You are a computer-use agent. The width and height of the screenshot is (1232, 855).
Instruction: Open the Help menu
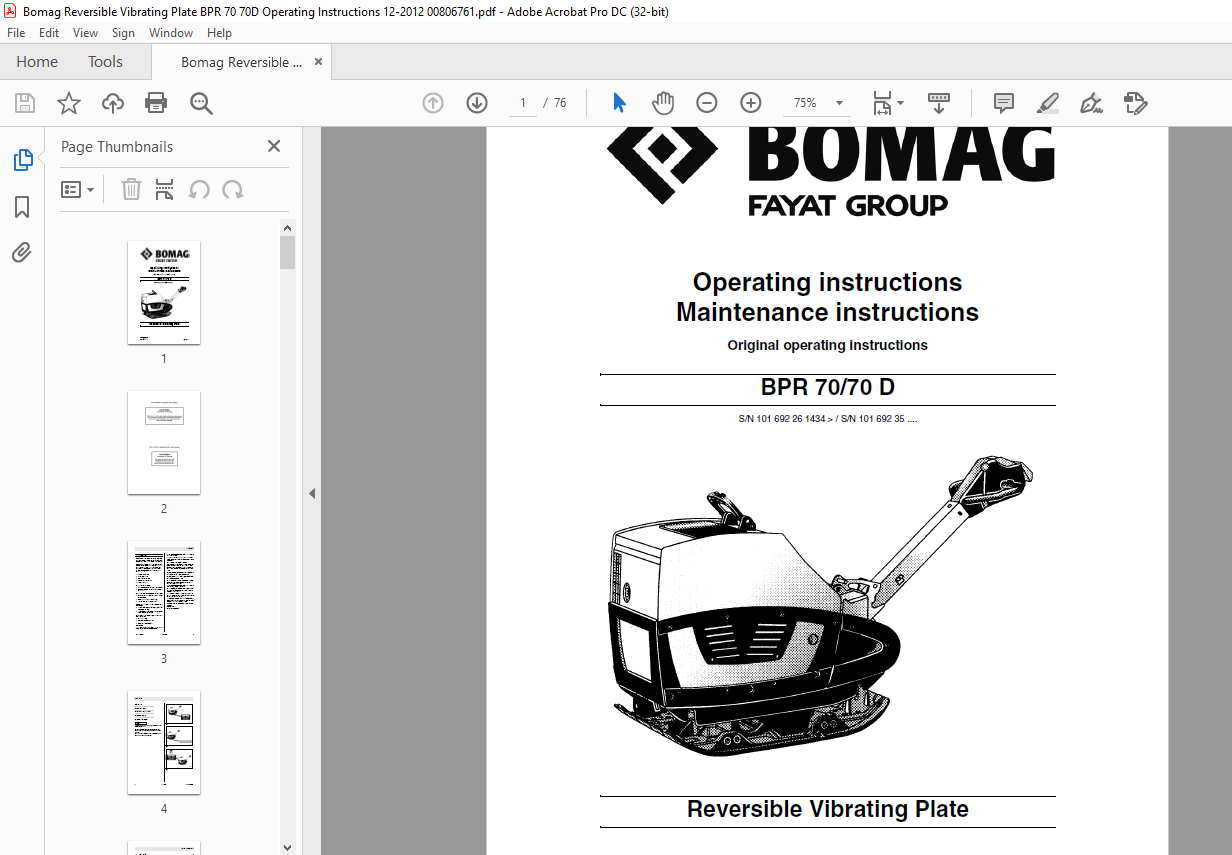(219, 32)
